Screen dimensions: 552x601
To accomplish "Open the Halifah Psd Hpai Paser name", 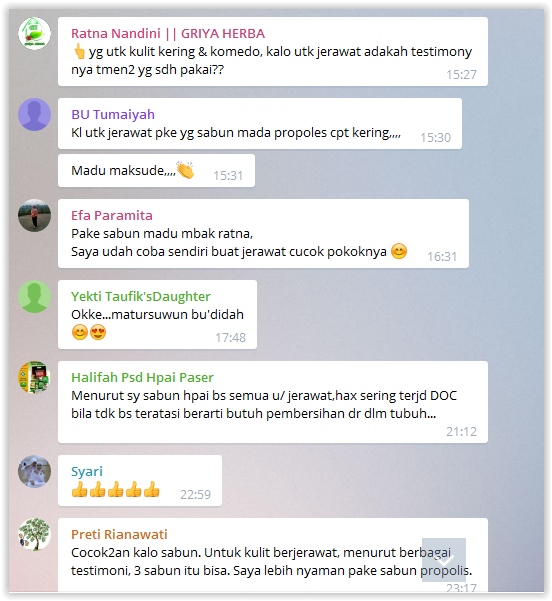I will (142, 378).
